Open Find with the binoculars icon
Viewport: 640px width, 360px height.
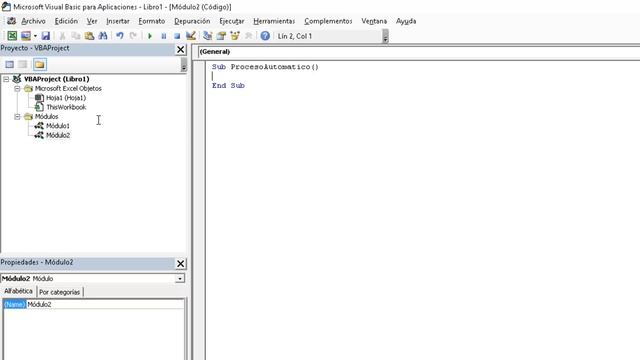(x=103, y=36)
